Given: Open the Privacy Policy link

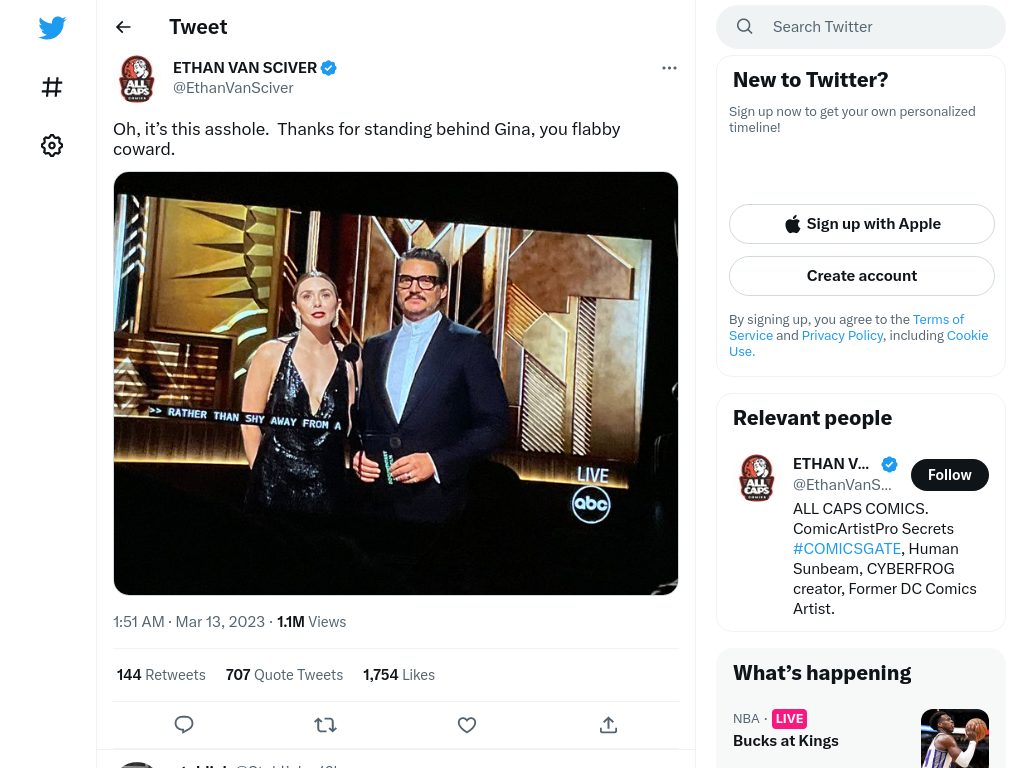Looking at the screenshot, I should [842, 335].
